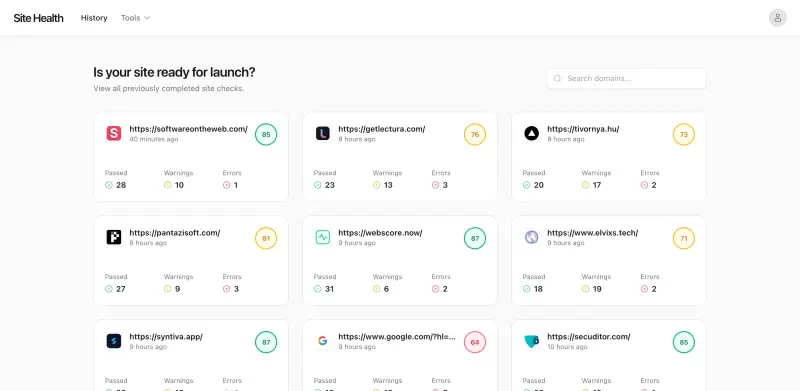Open the History nav item
Viewport: 800px width, 391px height.
[94, 18]
